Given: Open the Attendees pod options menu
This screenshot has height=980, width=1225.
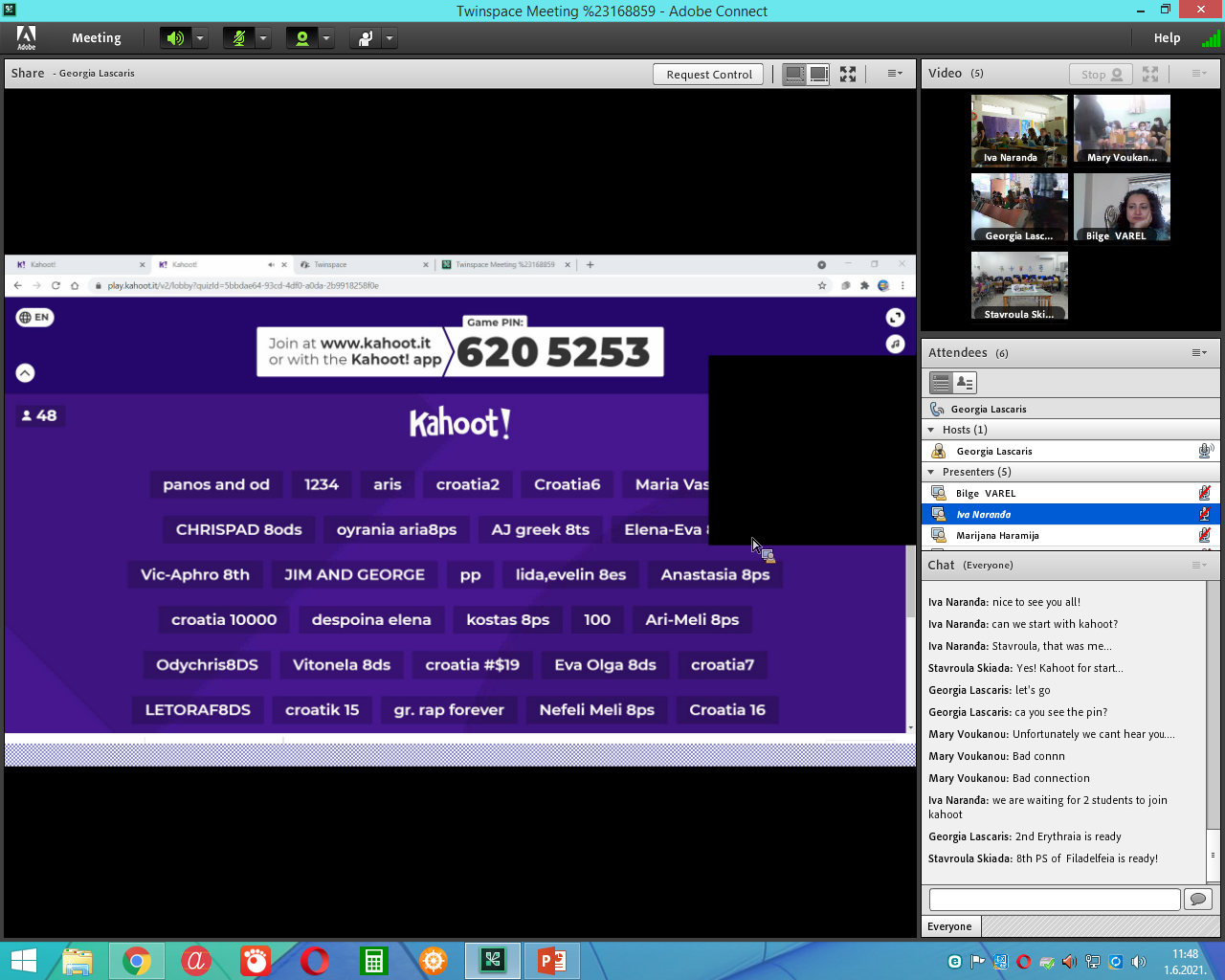Looking at the screenshot, I should pyautogui.click(x=1198, y=353).
